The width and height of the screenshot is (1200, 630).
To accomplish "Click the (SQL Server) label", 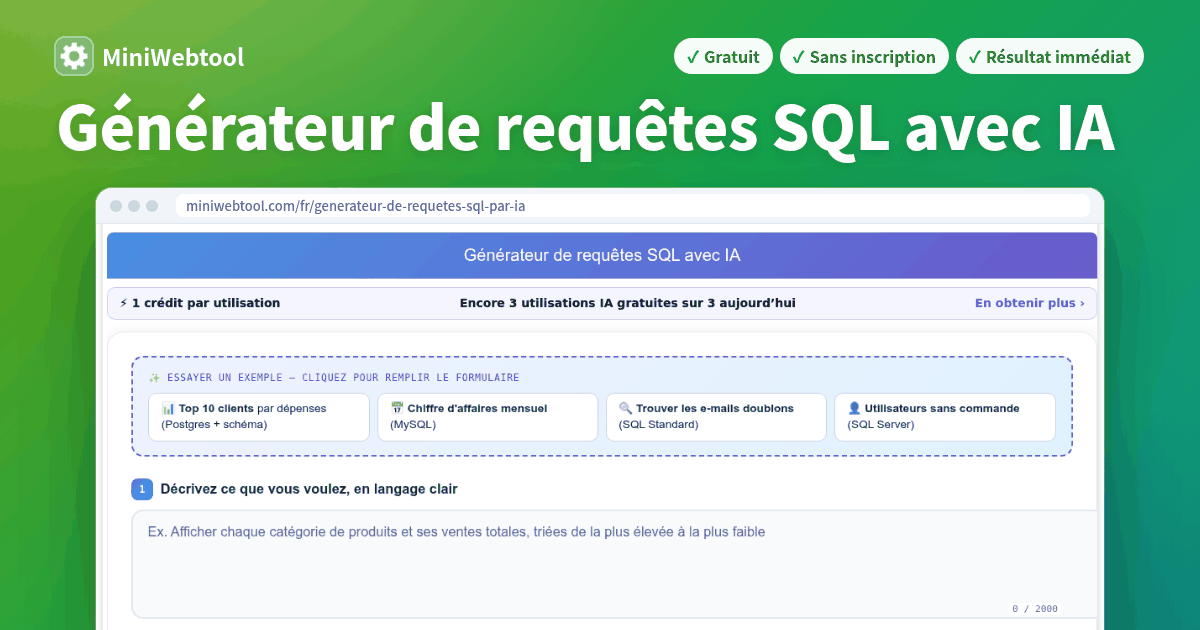I will pos(881,425).
